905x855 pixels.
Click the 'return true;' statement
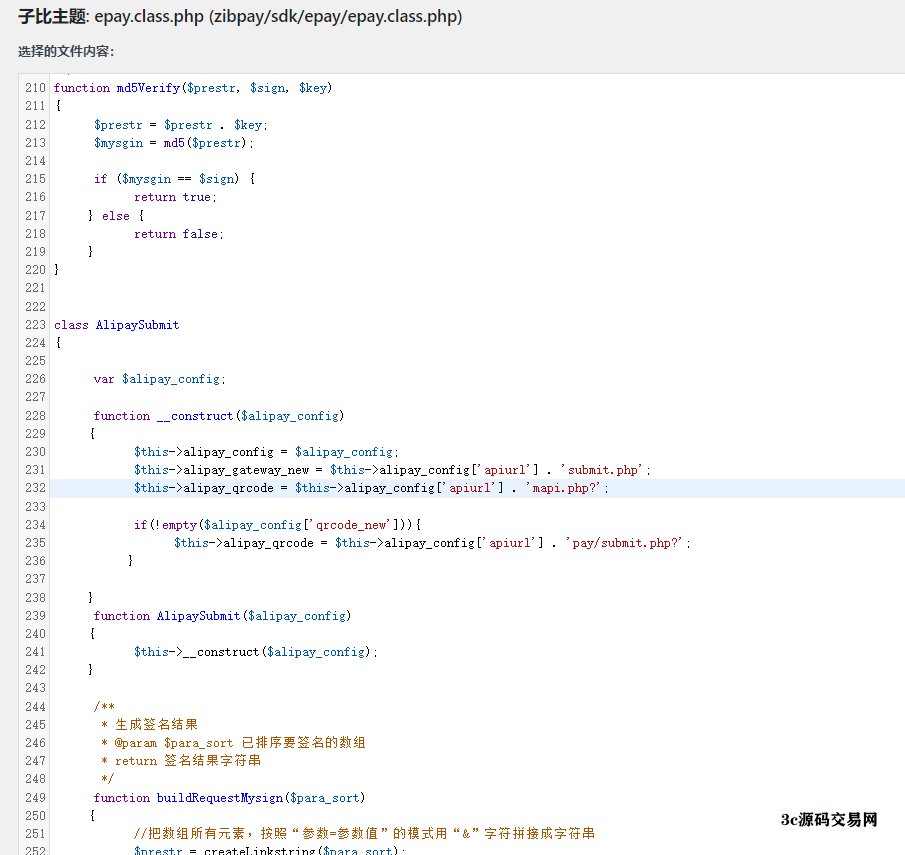click(x=175, y=197)
